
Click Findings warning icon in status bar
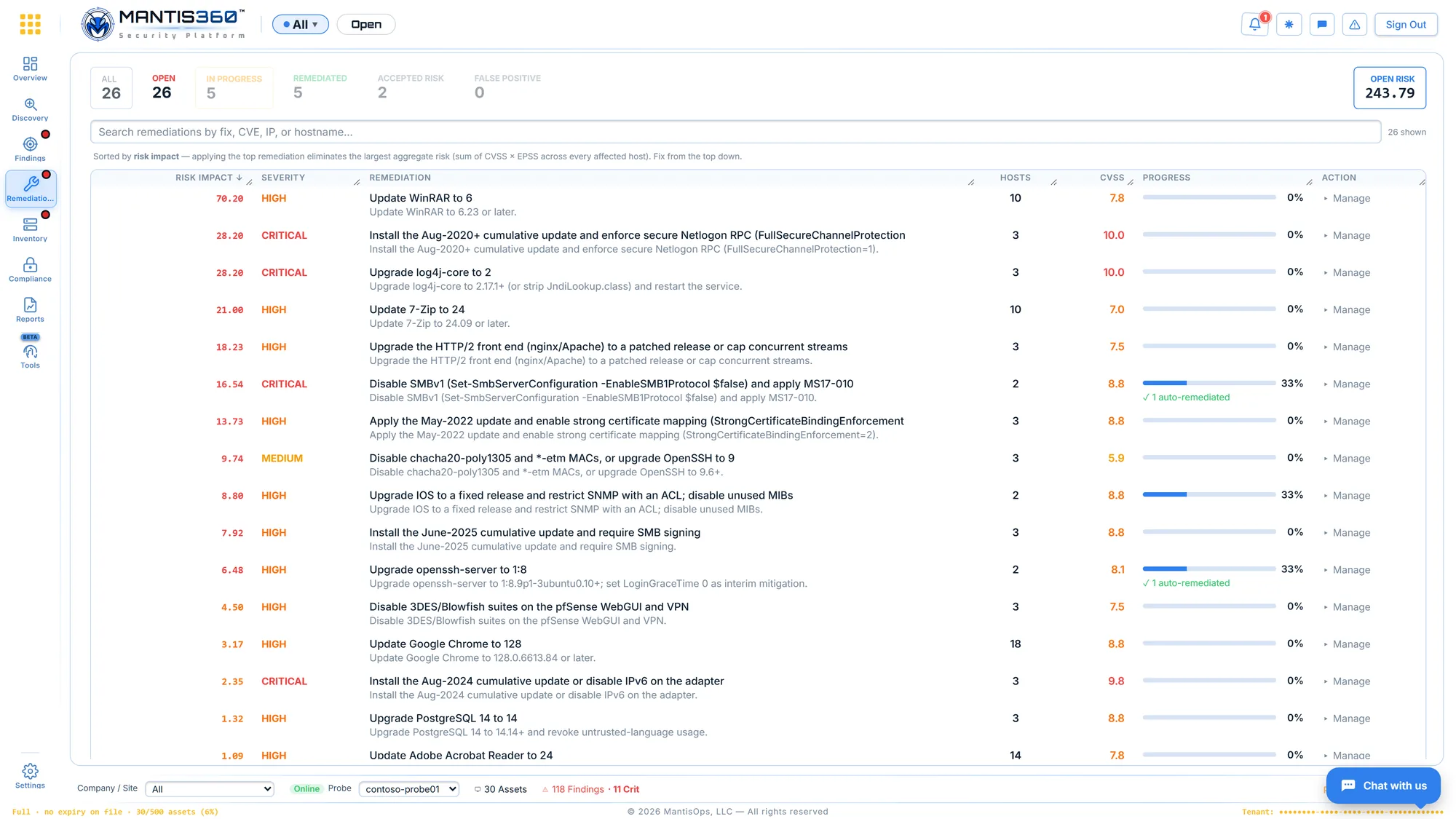pos(545,789)
